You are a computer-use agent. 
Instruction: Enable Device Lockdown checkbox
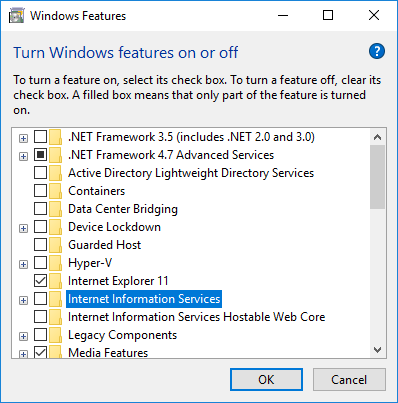tap(40, 227)
